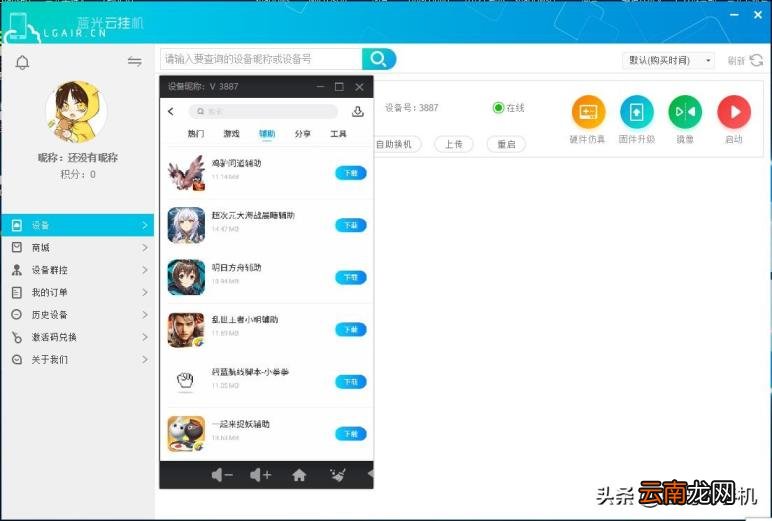Image resolution: width=772 pixels, height=521 pixels.
Task: Go back with the device window arrow
Action: [x=171, y=111]
